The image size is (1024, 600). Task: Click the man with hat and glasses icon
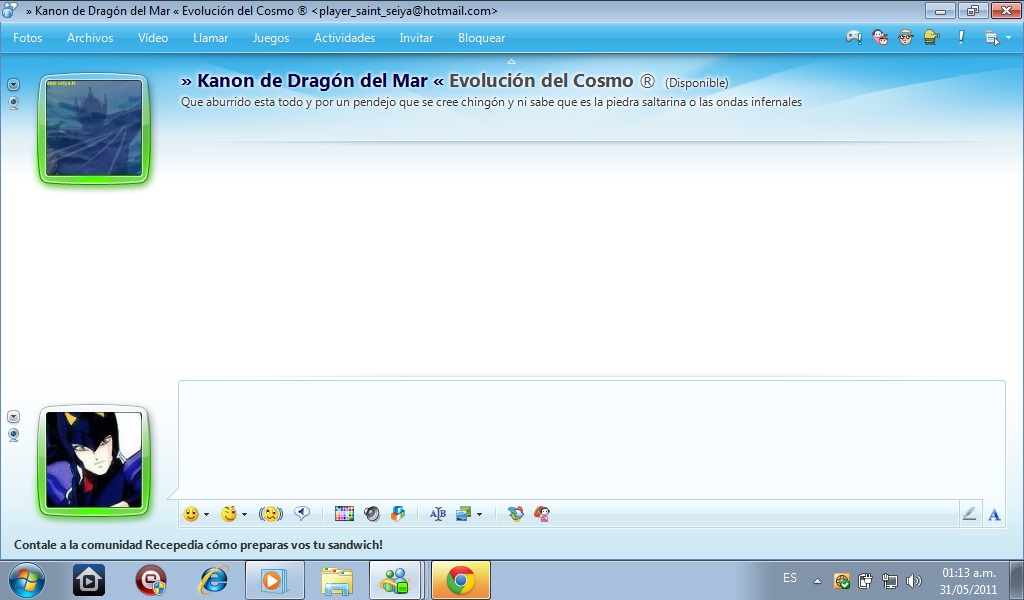click(x=906, y=37)
